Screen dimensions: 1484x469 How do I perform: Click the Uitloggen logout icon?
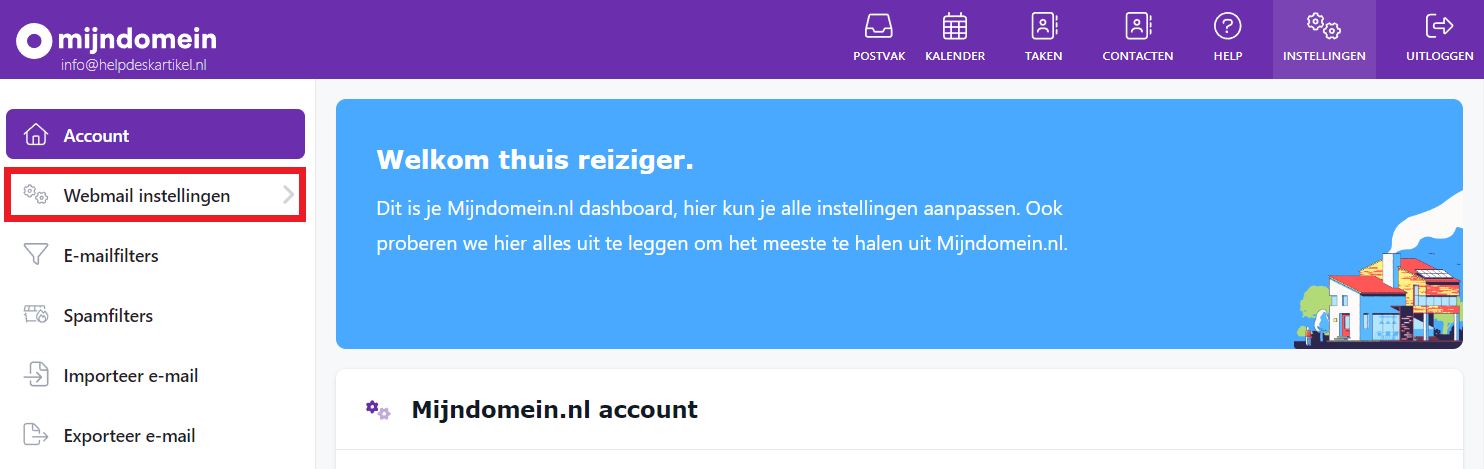[1440, 26]
